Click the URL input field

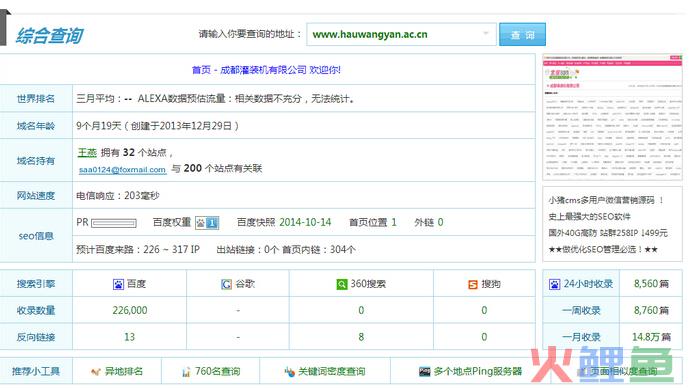tap(401, 34)
